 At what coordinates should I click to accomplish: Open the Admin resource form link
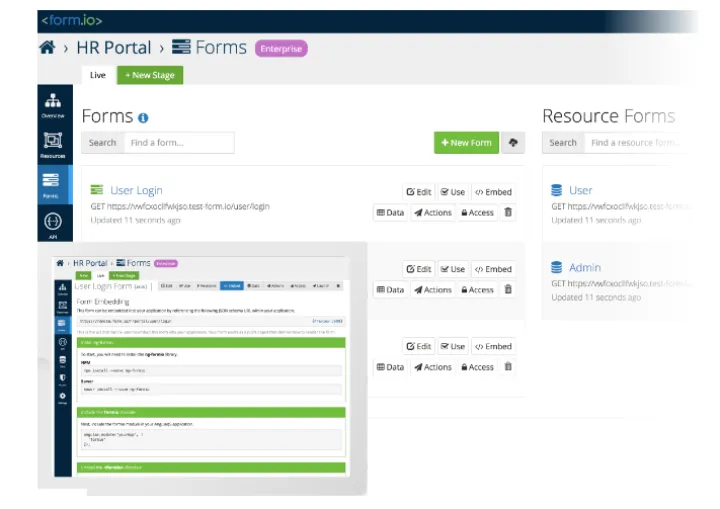pos(585,267)
